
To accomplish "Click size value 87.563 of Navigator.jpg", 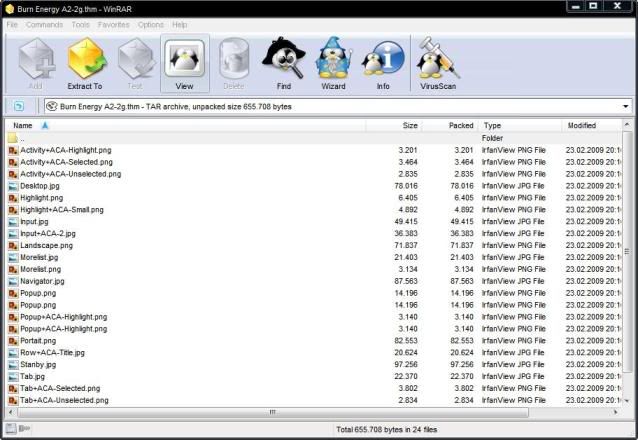I will pyautogui.click(x=406, y=281).
